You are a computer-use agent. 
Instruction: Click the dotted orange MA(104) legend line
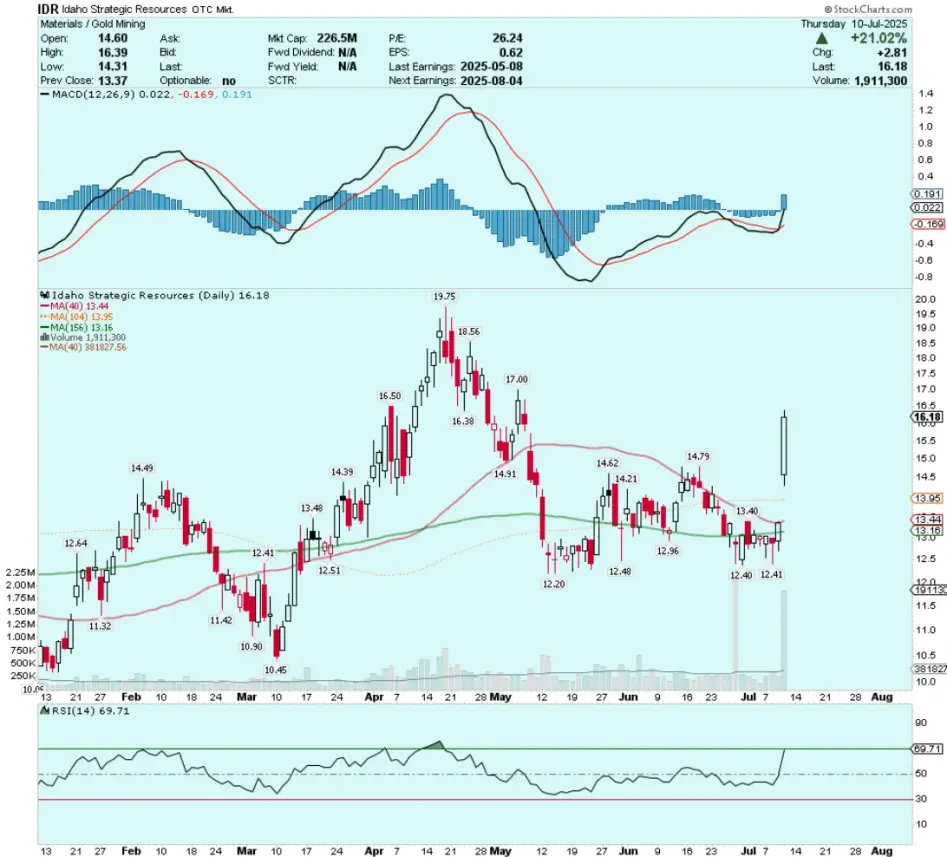45,316
